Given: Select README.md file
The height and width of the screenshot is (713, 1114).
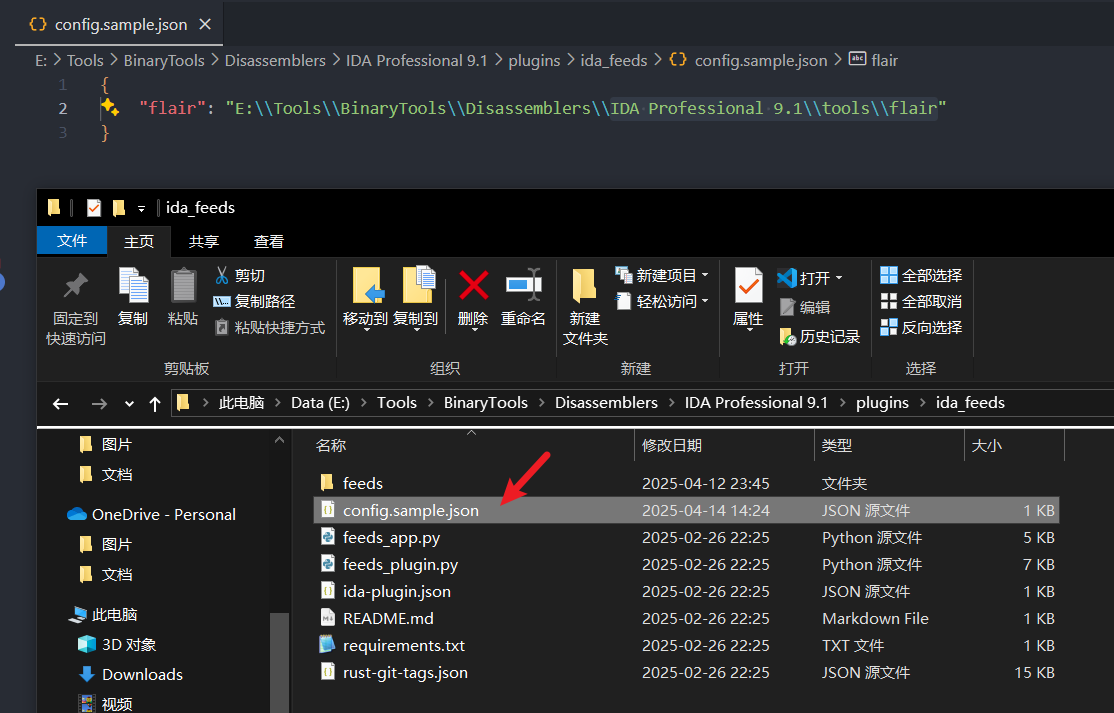Looking at the screenshot, I should click(686, 619).
